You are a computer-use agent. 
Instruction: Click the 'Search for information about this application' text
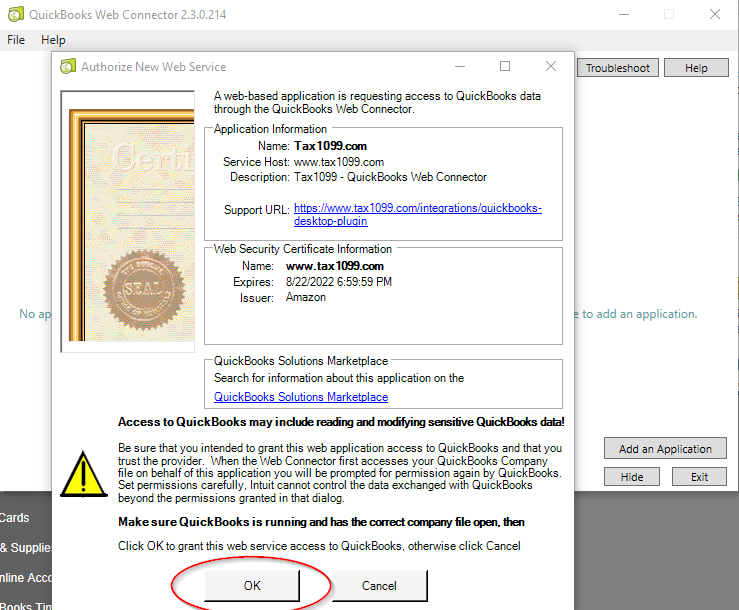pos(339,378)
